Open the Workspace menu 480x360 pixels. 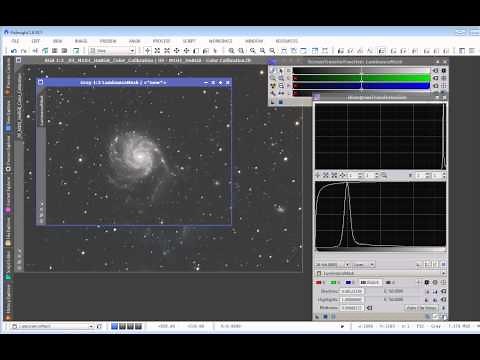(220, 41)
